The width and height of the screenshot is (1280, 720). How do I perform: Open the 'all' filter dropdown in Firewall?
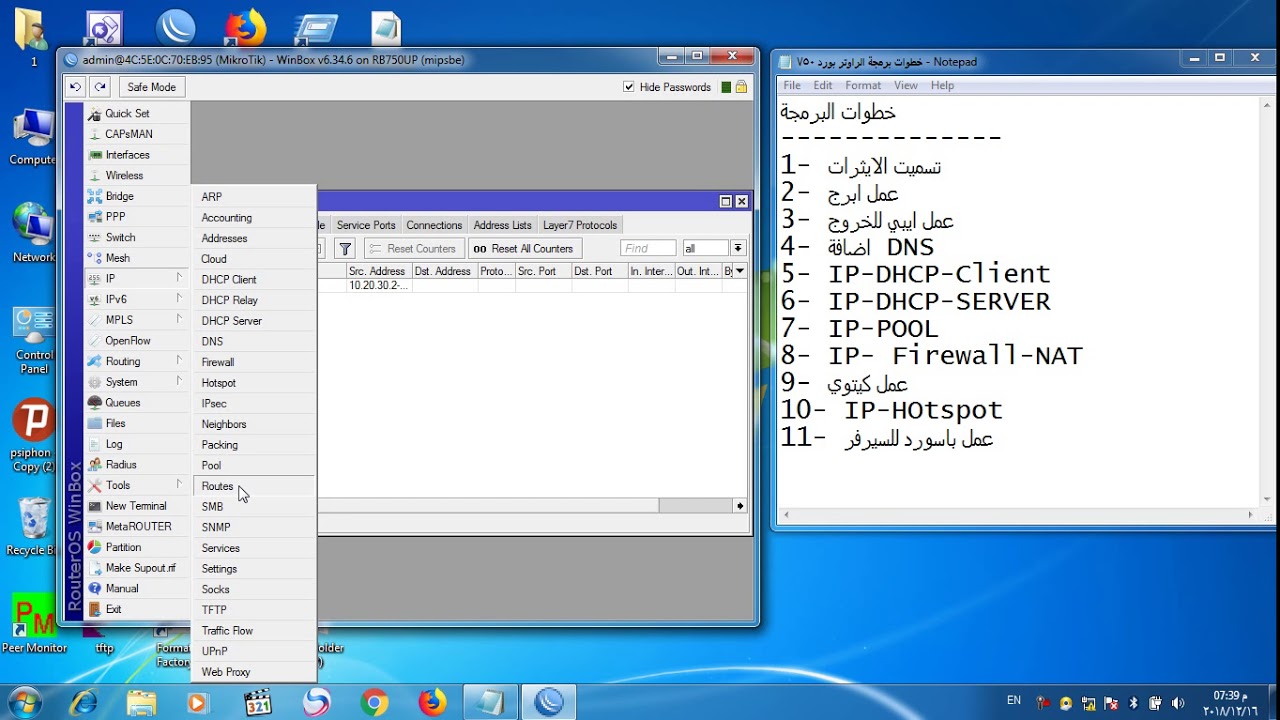click(x=738, y=248)
